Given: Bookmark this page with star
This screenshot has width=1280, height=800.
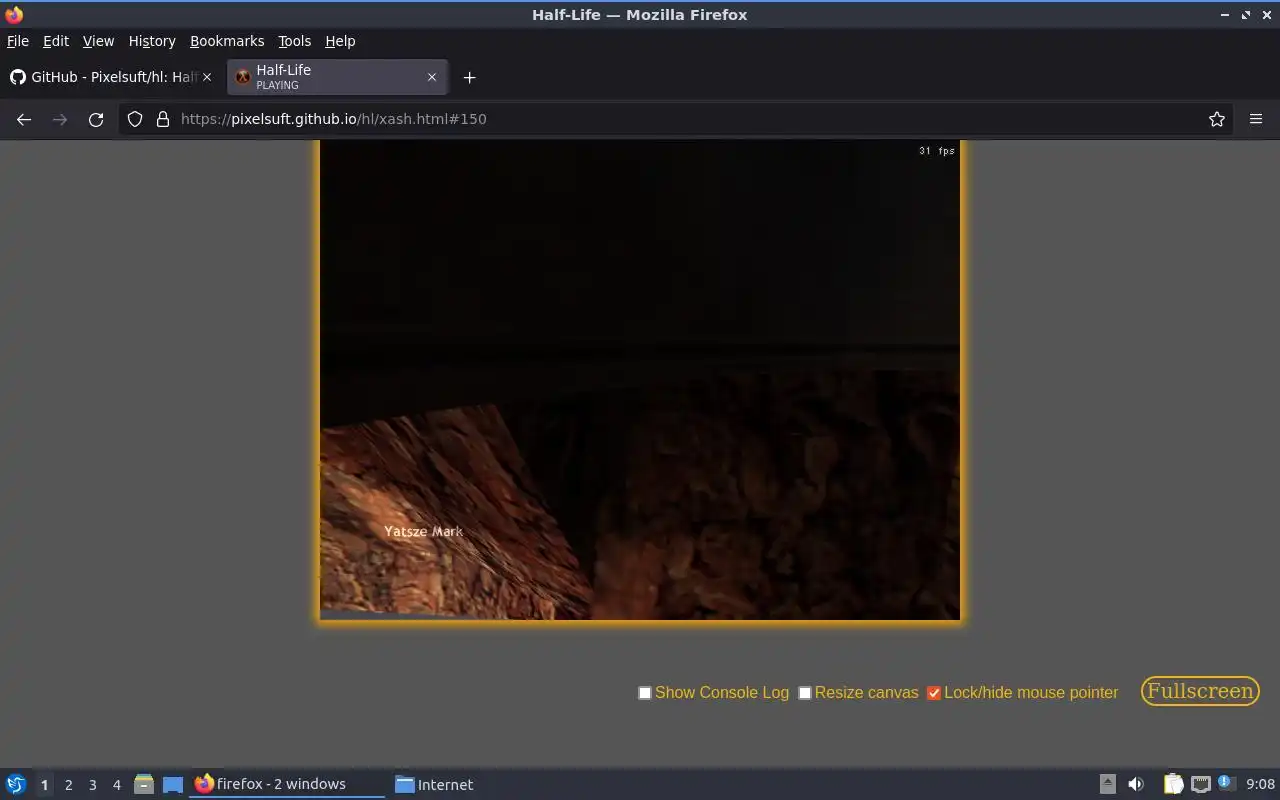Looking at the screenshot, I should coord(1217,119).
